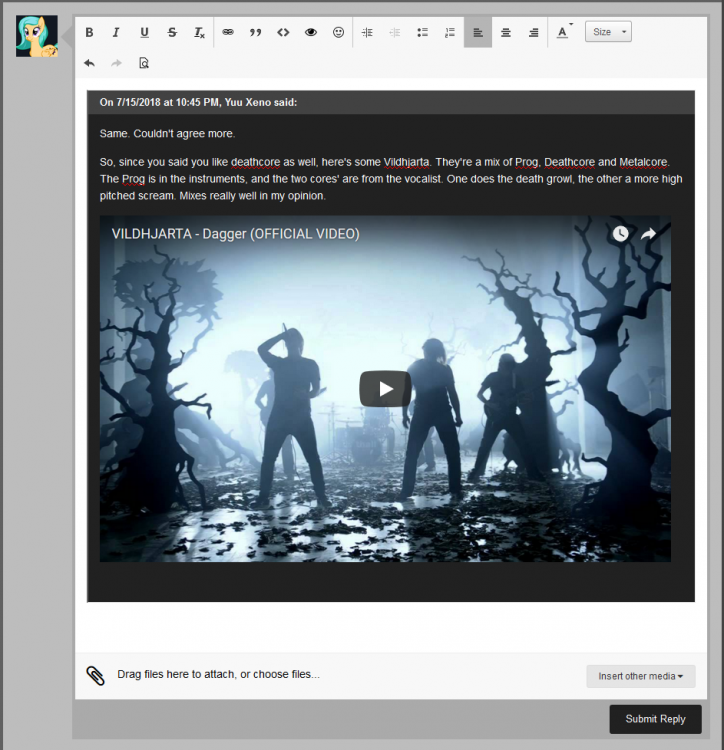Image resolution: width=724 pixels, height=750 pixels.
Task: Play the VILDHJARTA Dagger video
Action: [x=385, y=389]
